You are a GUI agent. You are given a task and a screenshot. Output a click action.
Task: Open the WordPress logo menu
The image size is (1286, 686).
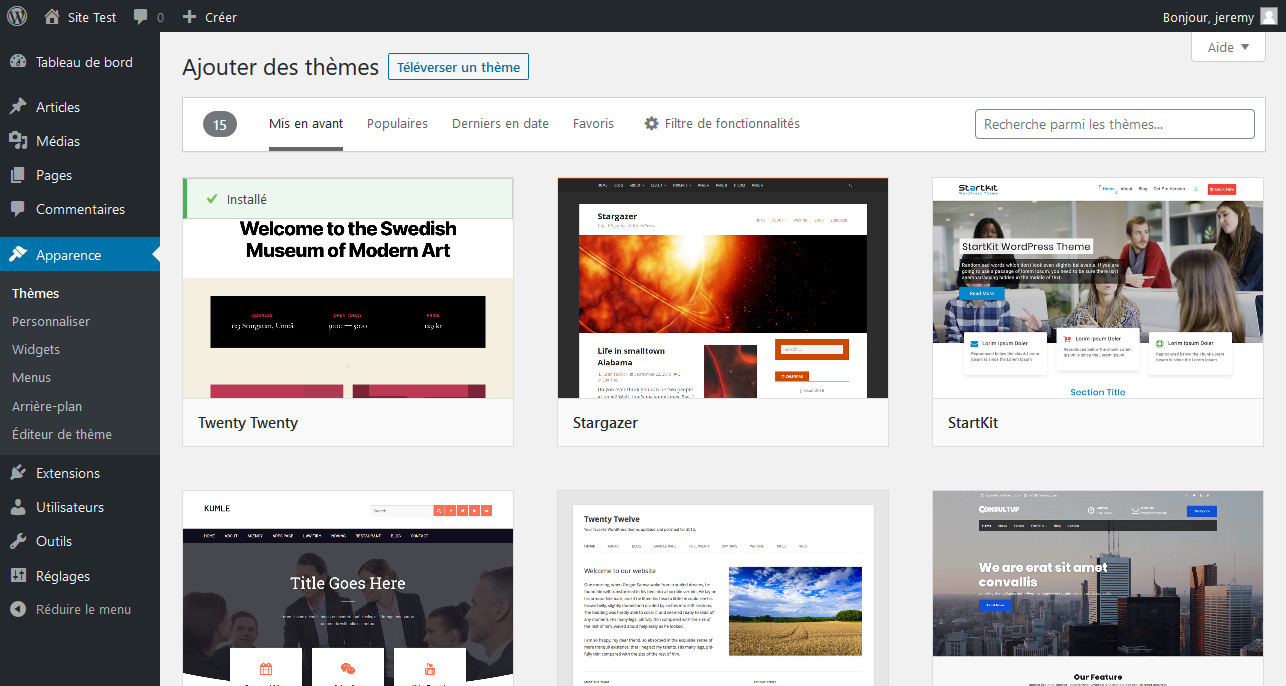[17, 17]
